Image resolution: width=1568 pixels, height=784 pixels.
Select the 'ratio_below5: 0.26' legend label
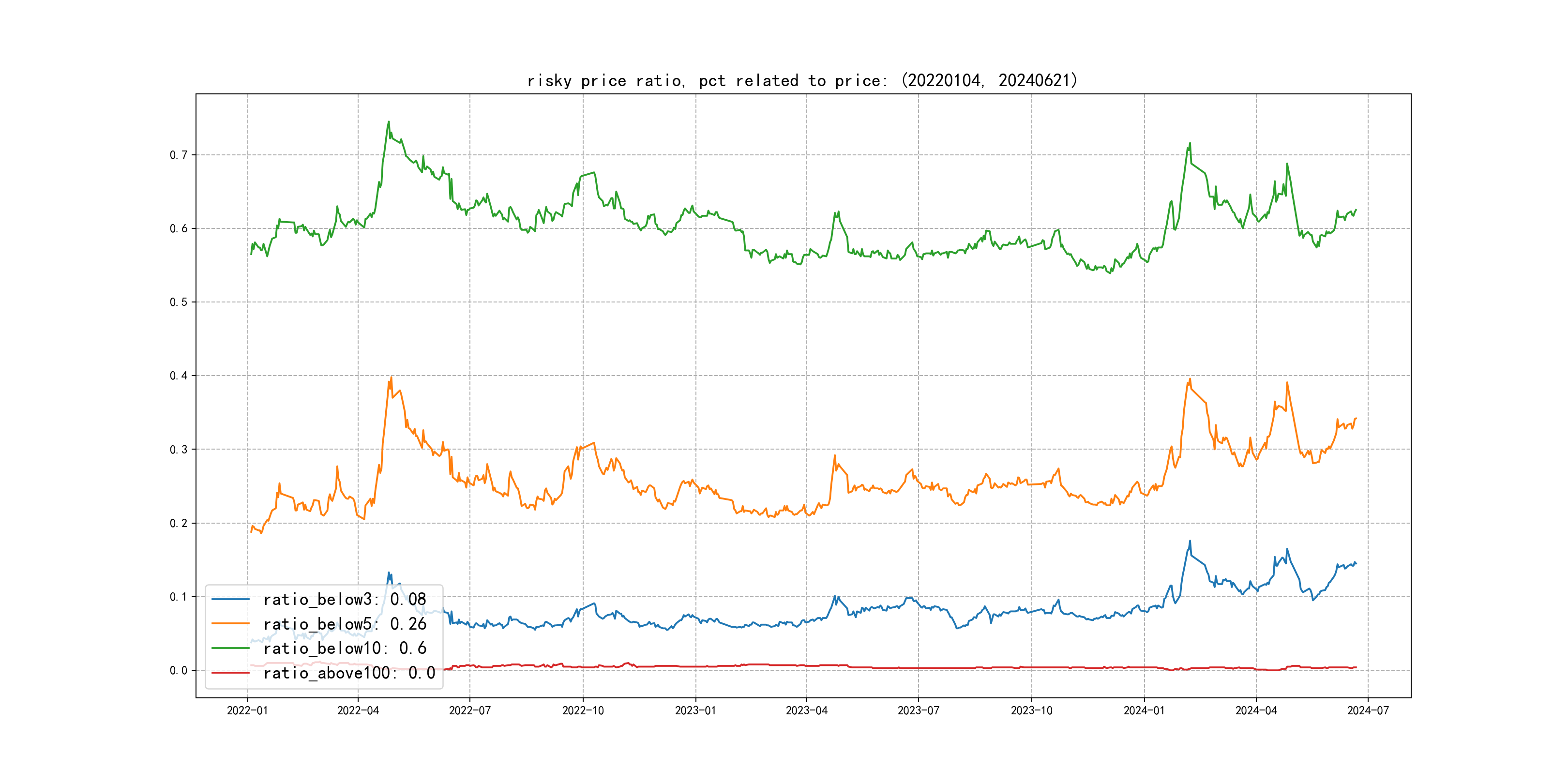(345, 624)
